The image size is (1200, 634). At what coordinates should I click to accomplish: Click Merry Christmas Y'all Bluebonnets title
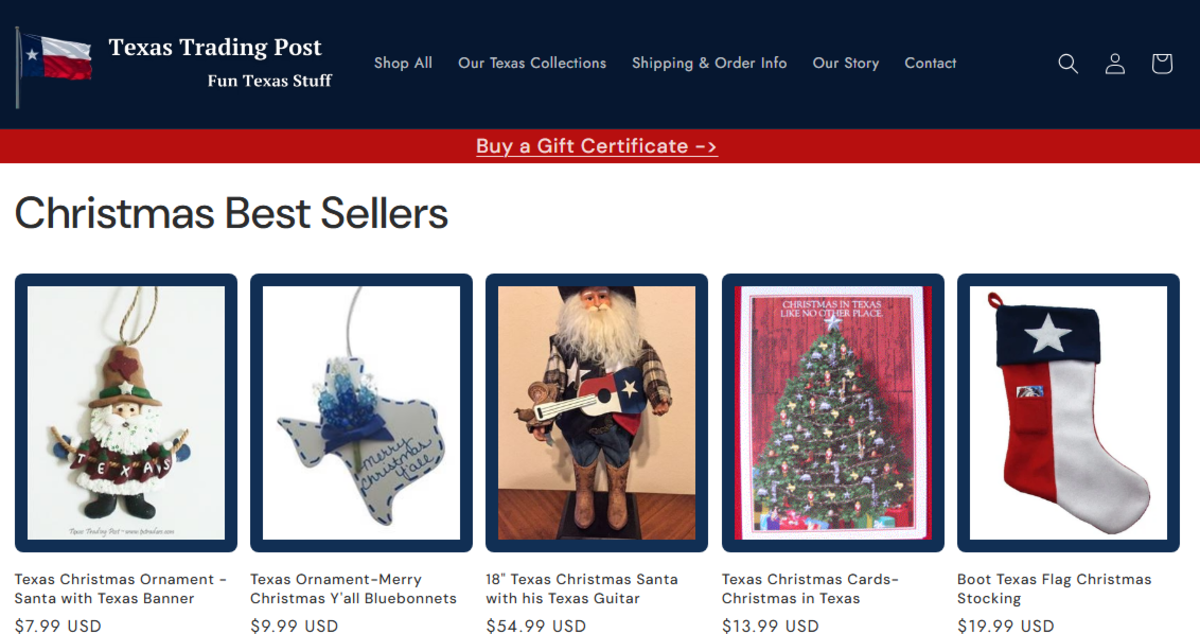(x=353, y=589)
